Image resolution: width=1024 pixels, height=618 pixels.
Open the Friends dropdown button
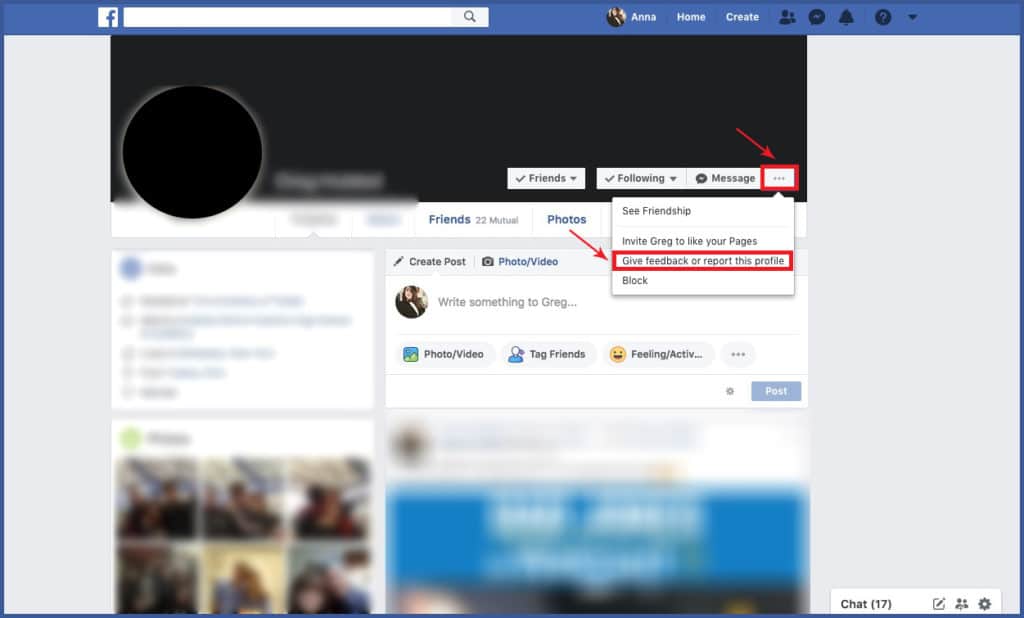pyautogui.click(x=546, y=178)
